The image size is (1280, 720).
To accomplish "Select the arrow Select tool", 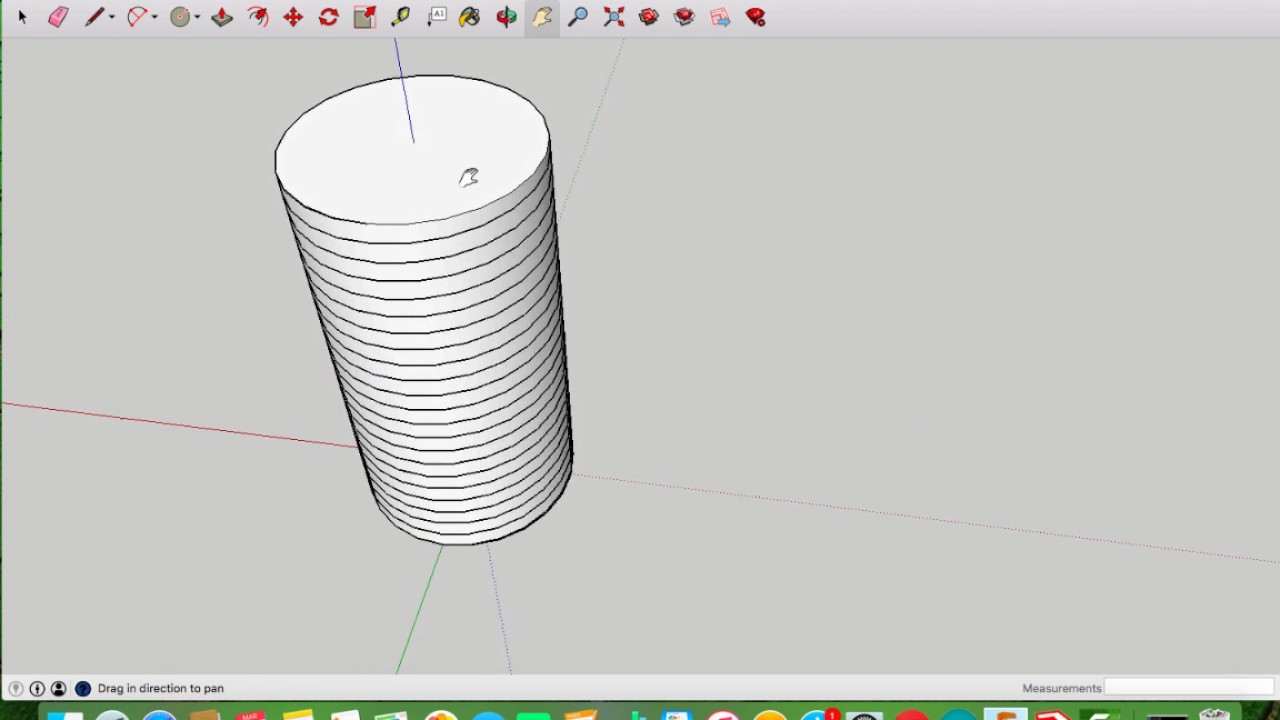I will click(22, 17).
